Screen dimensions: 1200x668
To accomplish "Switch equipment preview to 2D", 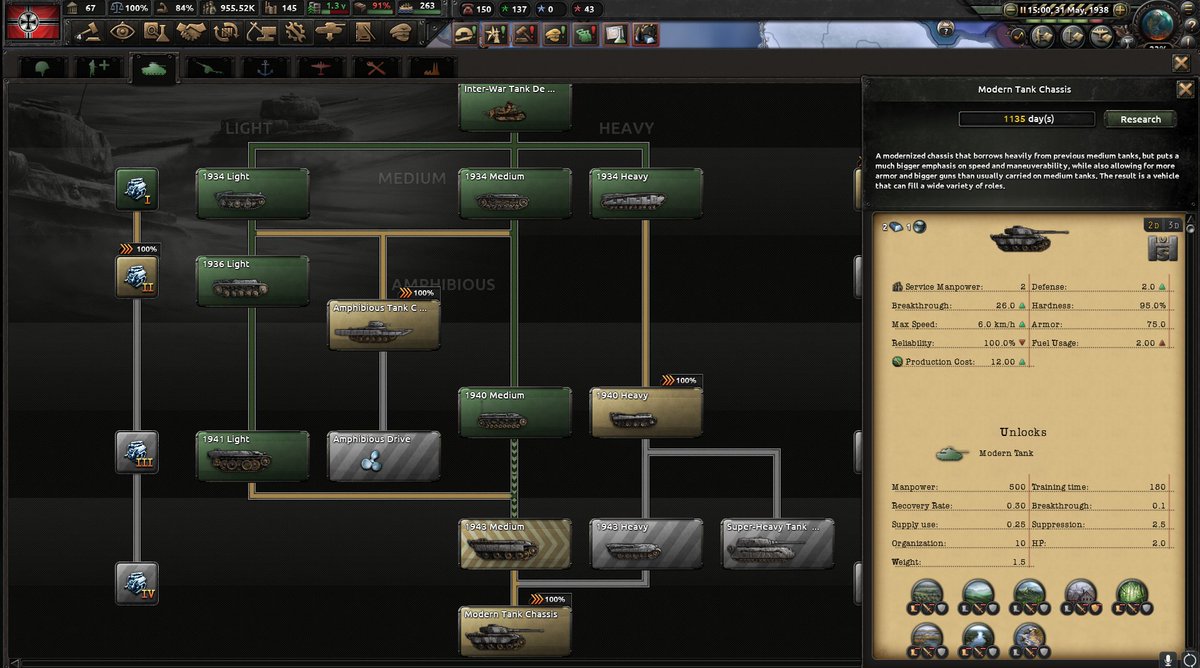I will coord(1152,226).
